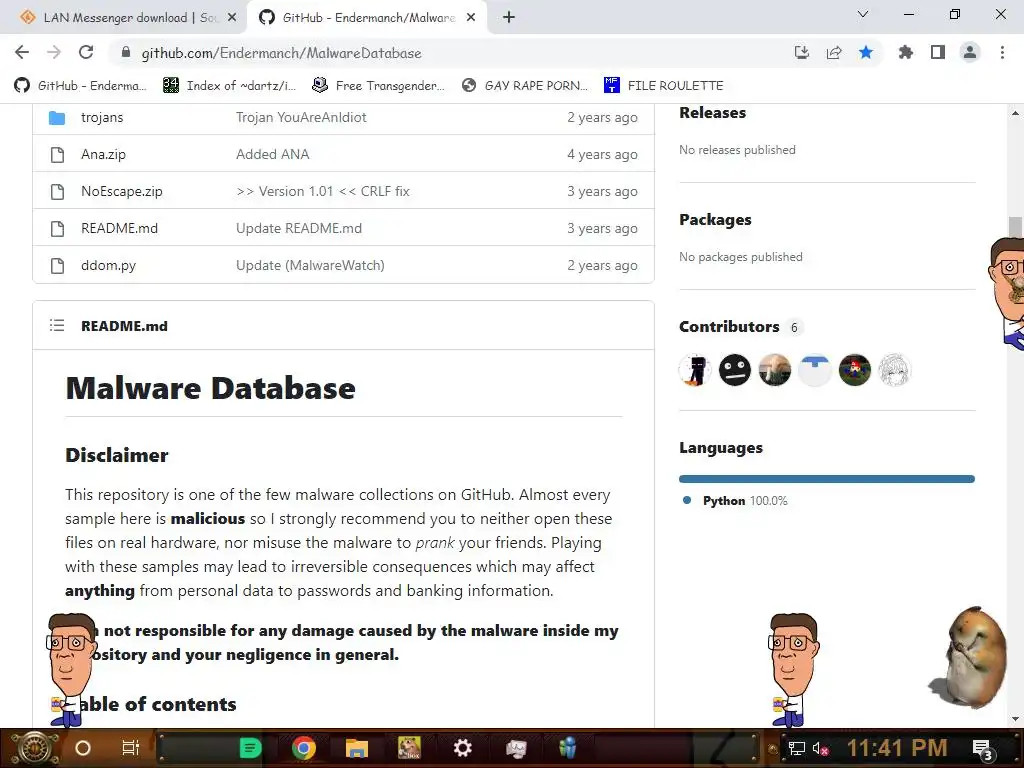Viewport: 1024px width, 768px height.
Task: Click the page vertical scrollbar thumb
Action: (1015, 227)
